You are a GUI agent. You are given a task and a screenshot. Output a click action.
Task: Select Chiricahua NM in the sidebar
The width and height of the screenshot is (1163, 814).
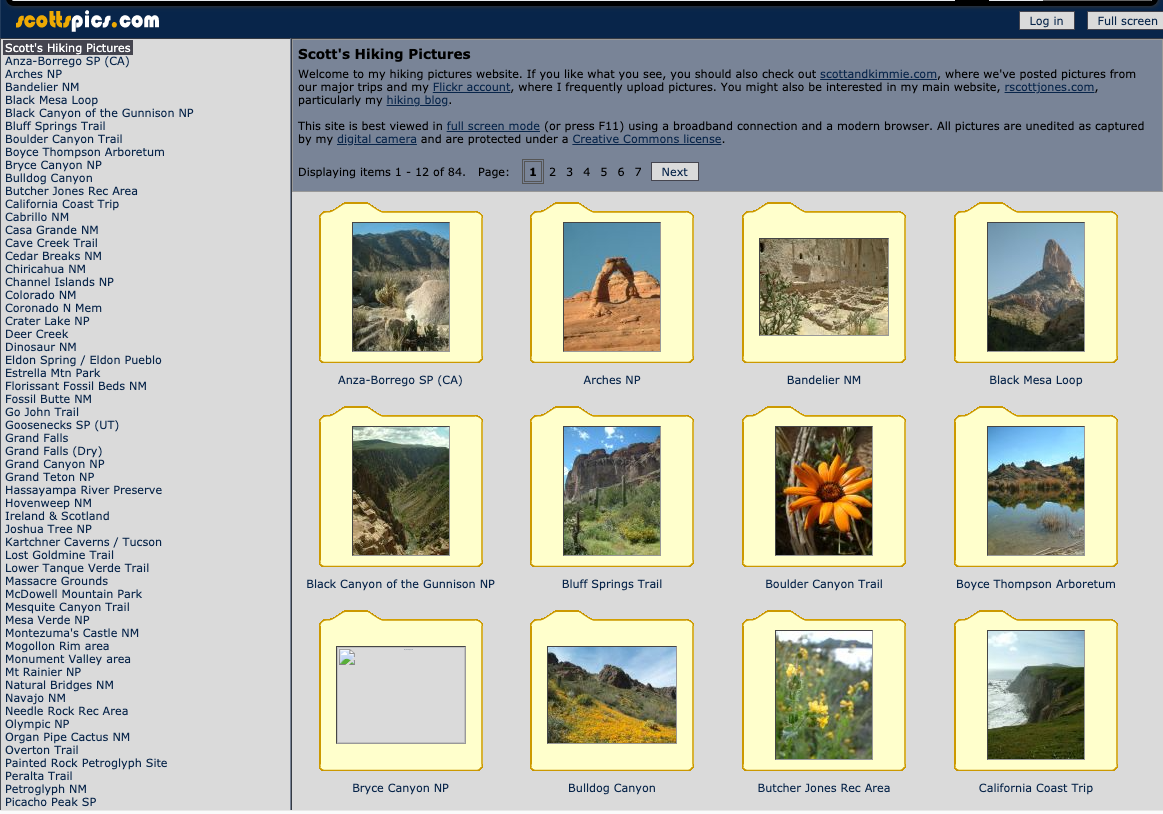pos(45,269)
